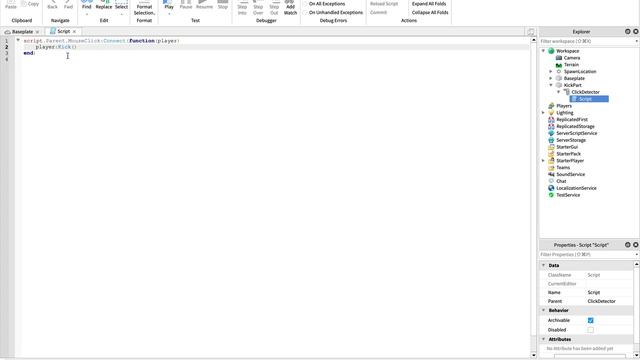The width and height of the screenshot is (640, 360).
Task: Collapse the KickPart tree node
Action: pos(551,85)
